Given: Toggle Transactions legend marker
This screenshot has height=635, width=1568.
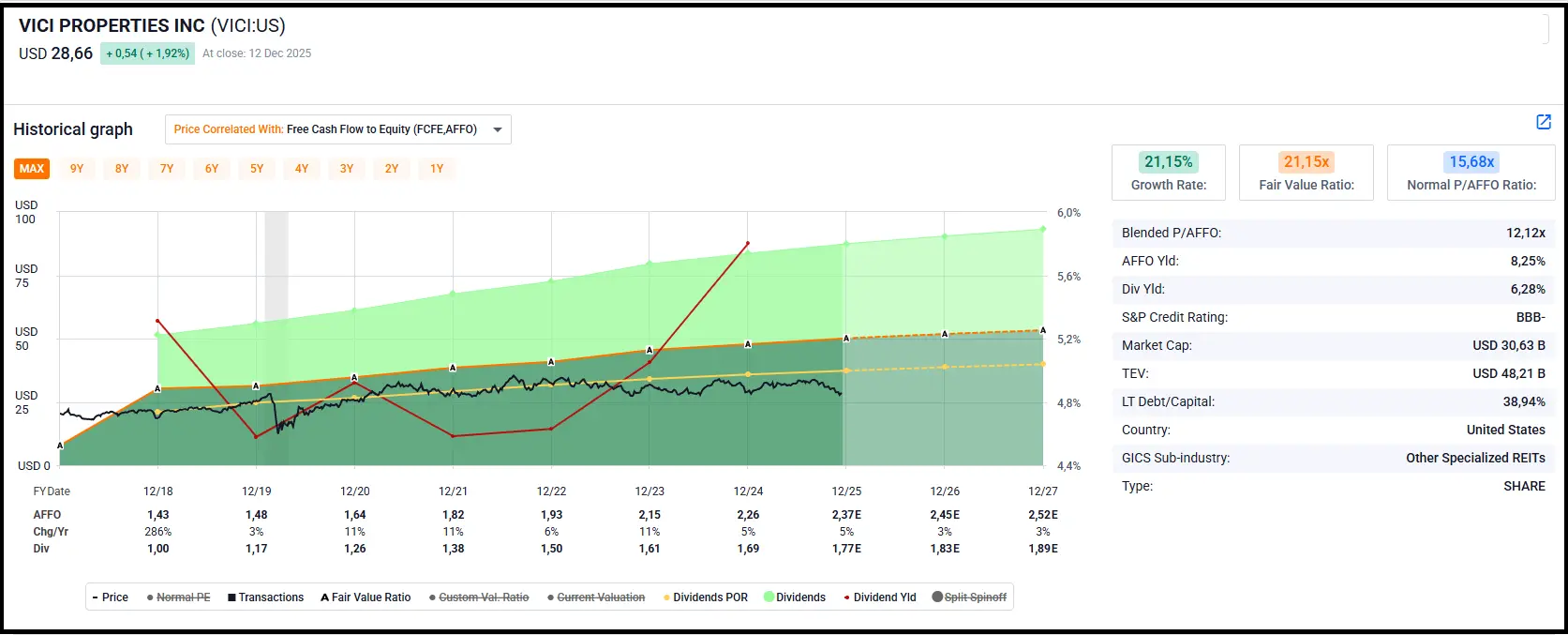Looking at the screenshot, I should tap(265, 597).
